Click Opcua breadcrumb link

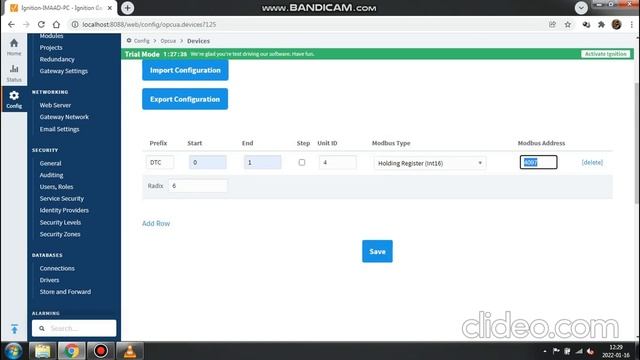(x=168, y=41)
